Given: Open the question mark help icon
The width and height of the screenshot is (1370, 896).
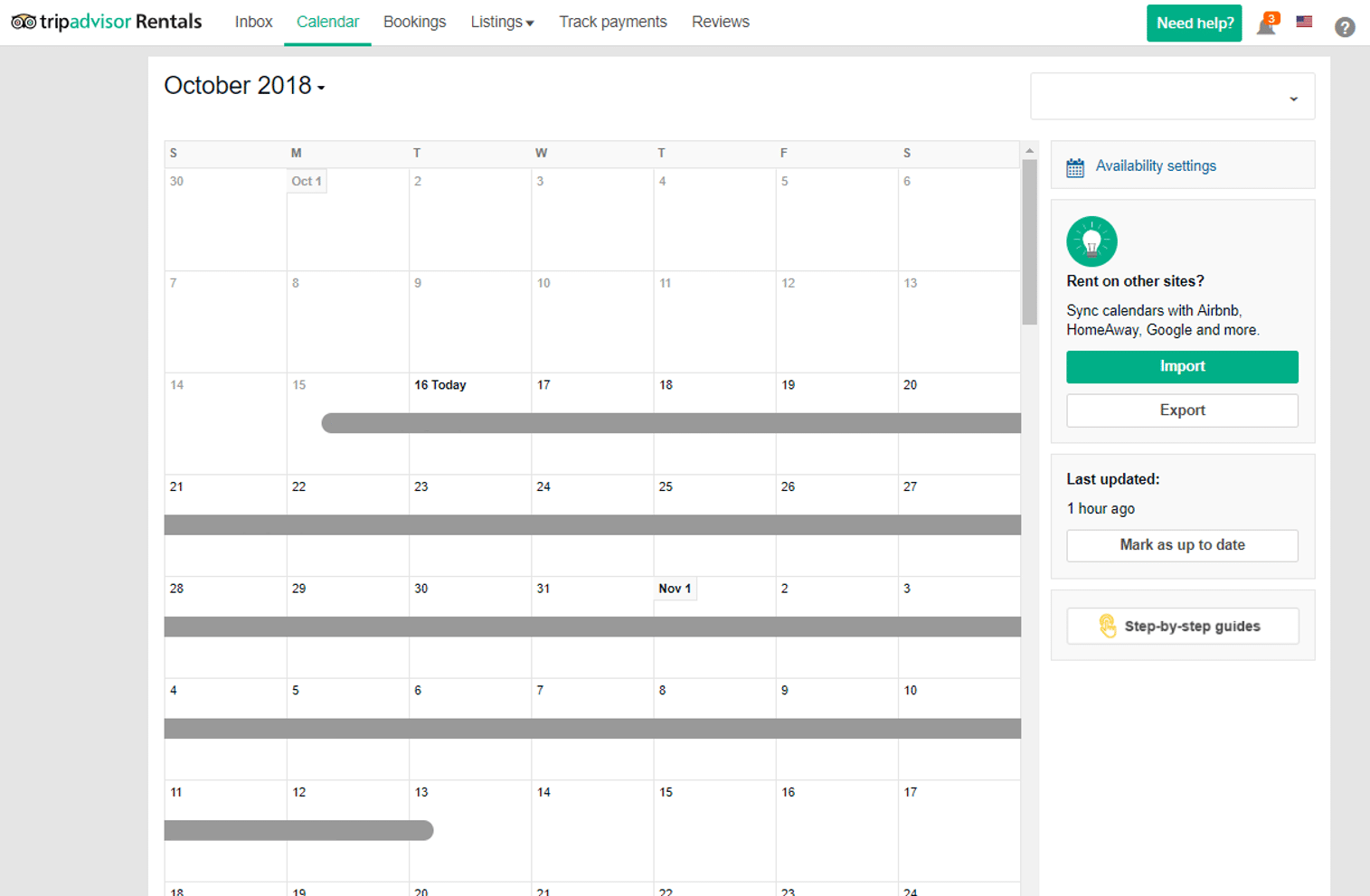Looking at the screenshot, I should coord(1345,27).
